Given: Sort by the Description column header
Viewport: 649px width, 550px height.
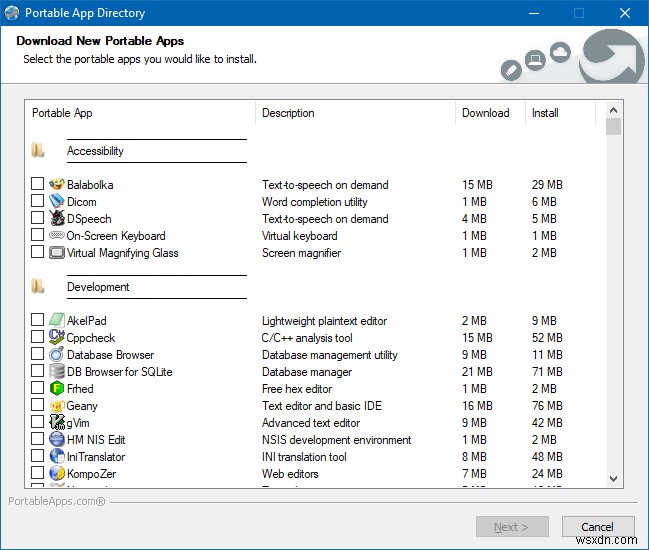Looking at the screenshot, I should (x=355, y=113).
